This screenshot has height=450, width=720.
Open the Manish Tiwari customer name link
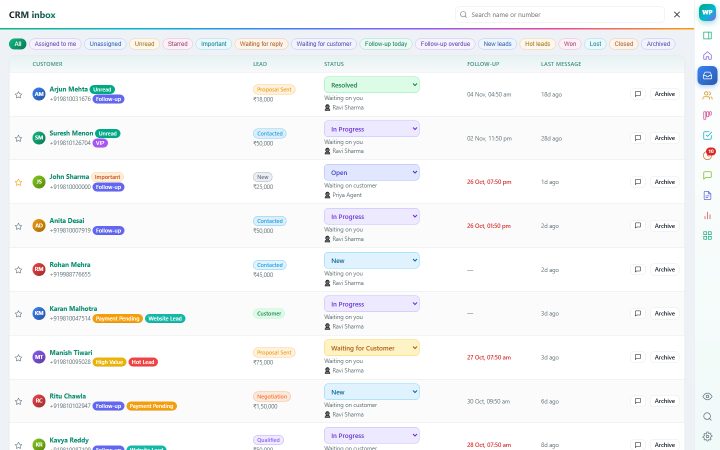click(71, 353)
